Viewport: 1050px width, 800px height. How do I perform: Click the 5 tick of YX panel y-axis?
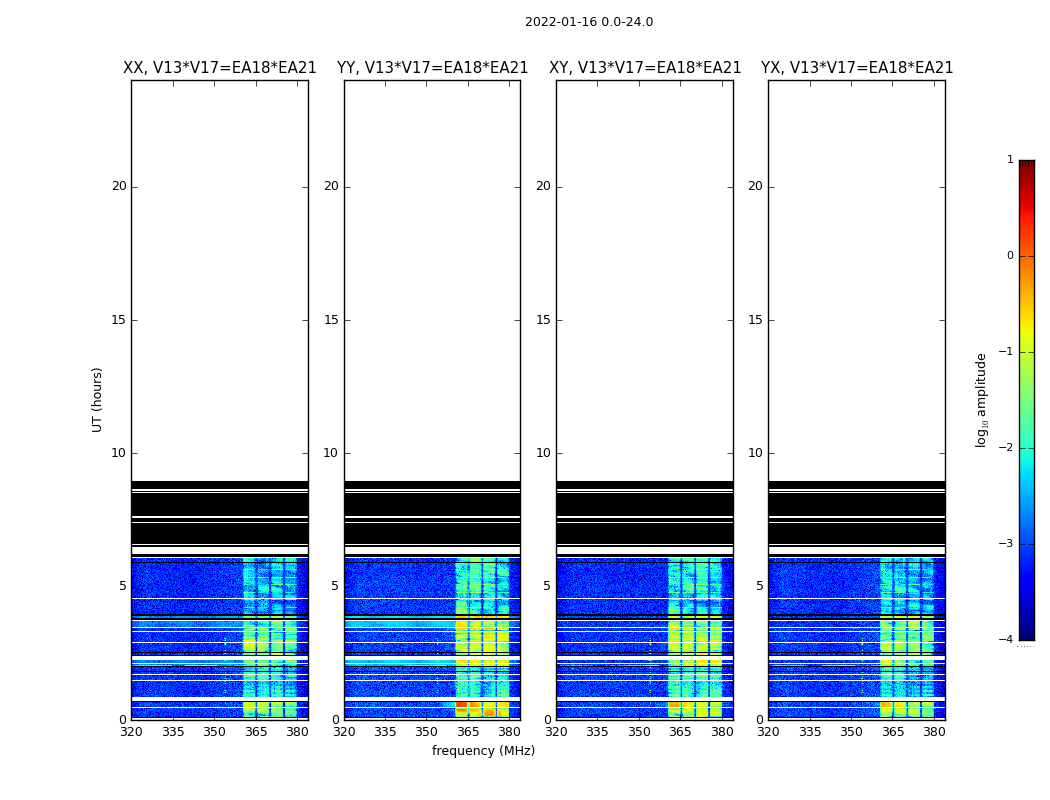(x=759, y=586)
